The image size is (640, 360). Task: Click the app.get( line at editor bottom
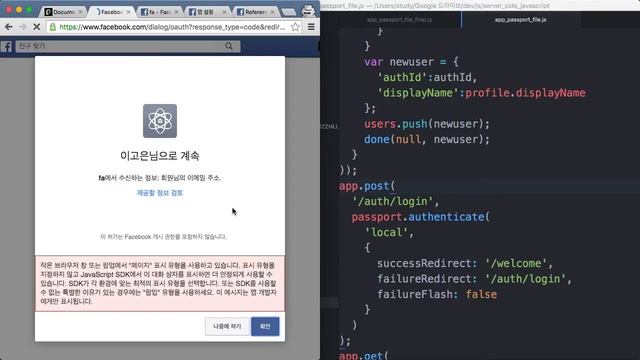coord(363,355)
